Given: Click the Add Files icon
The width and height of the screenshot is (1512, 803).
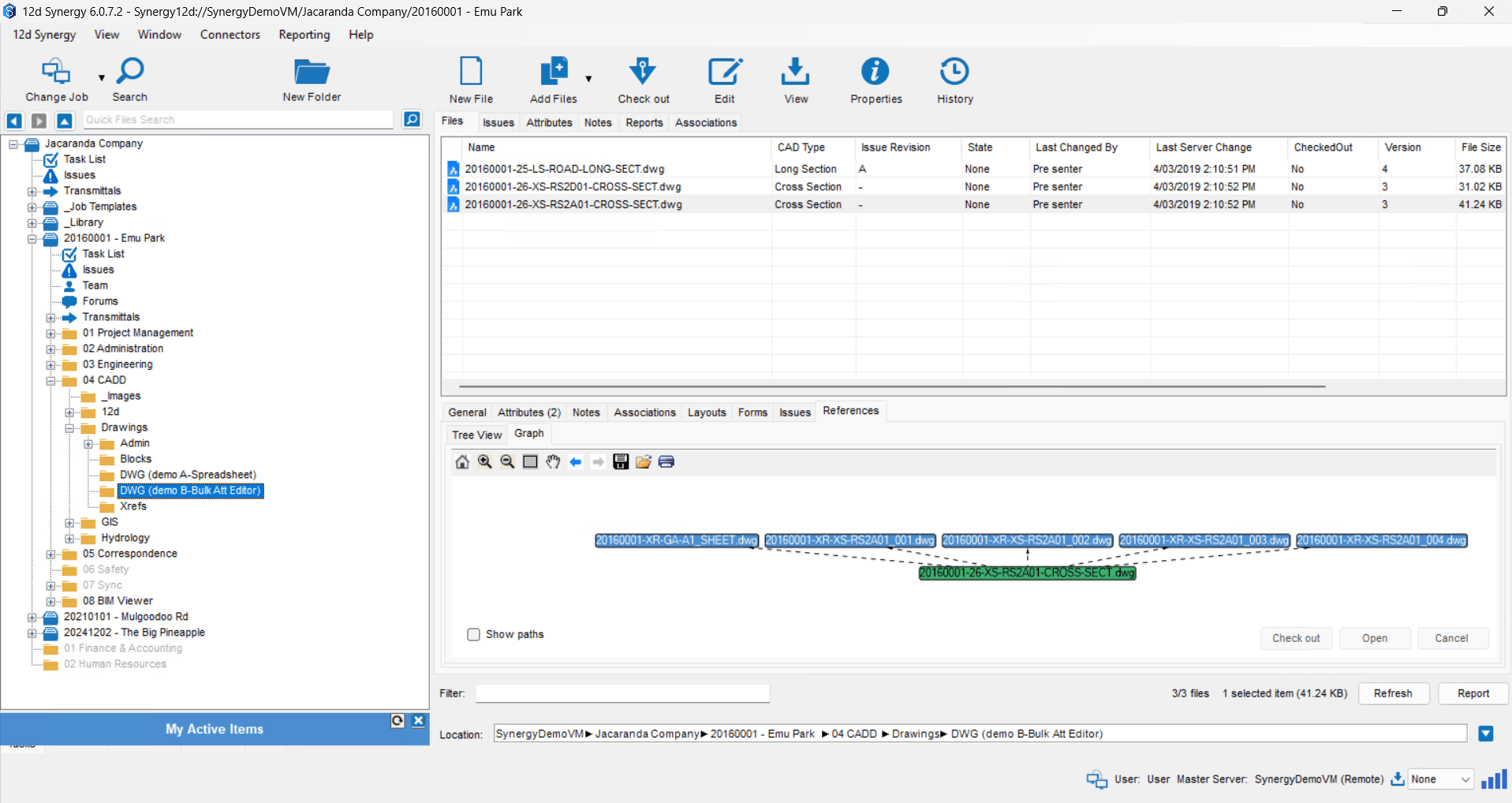Looking at the screenshot, I should point(554,71).
